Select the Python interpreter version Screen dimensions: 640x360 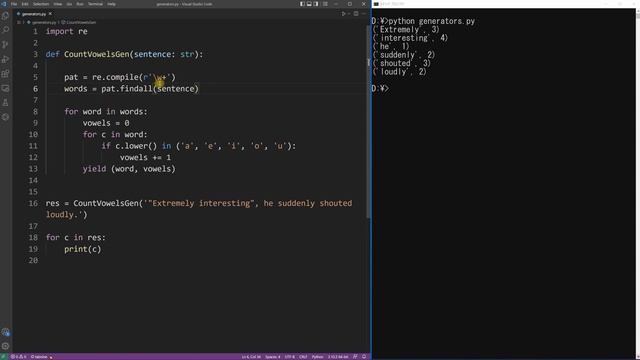[338, 357]
